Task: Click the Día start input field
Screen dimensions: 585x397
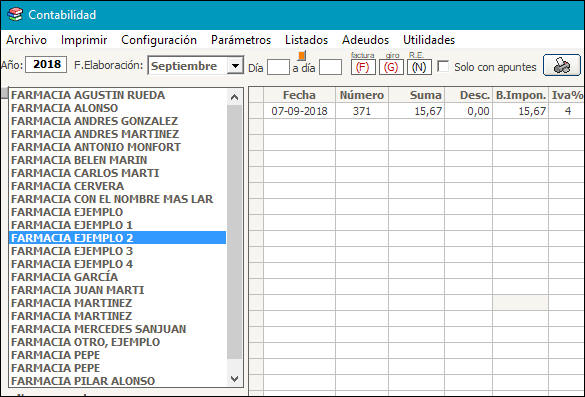Action: [278, 67]
